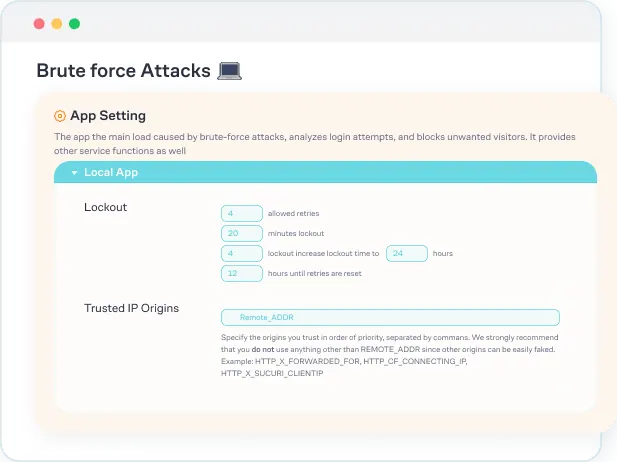Click the Trusted IP Origins label

click(131, 308)
